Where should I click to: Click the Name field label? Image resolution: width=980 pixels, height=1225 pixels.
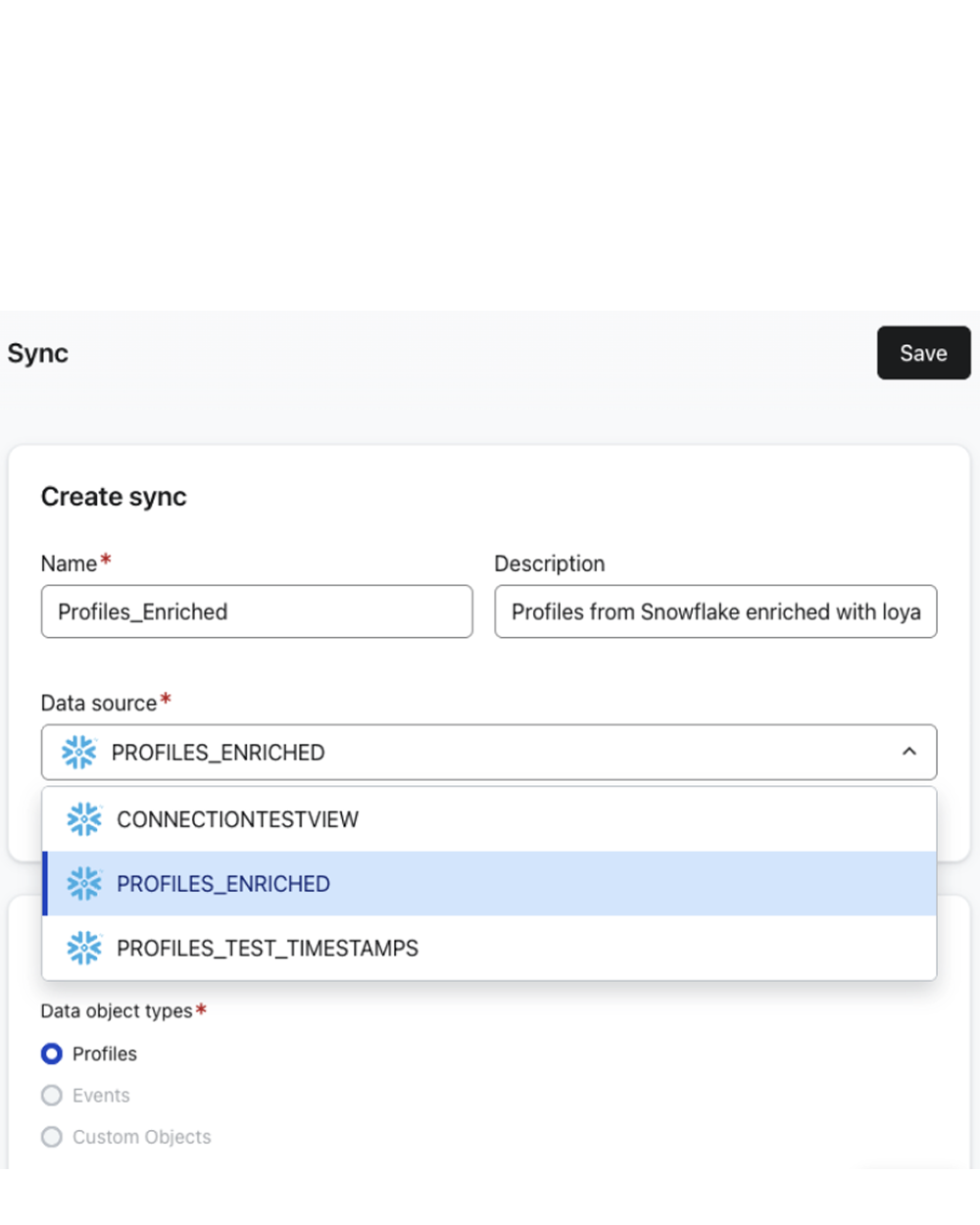pos(69,563)
